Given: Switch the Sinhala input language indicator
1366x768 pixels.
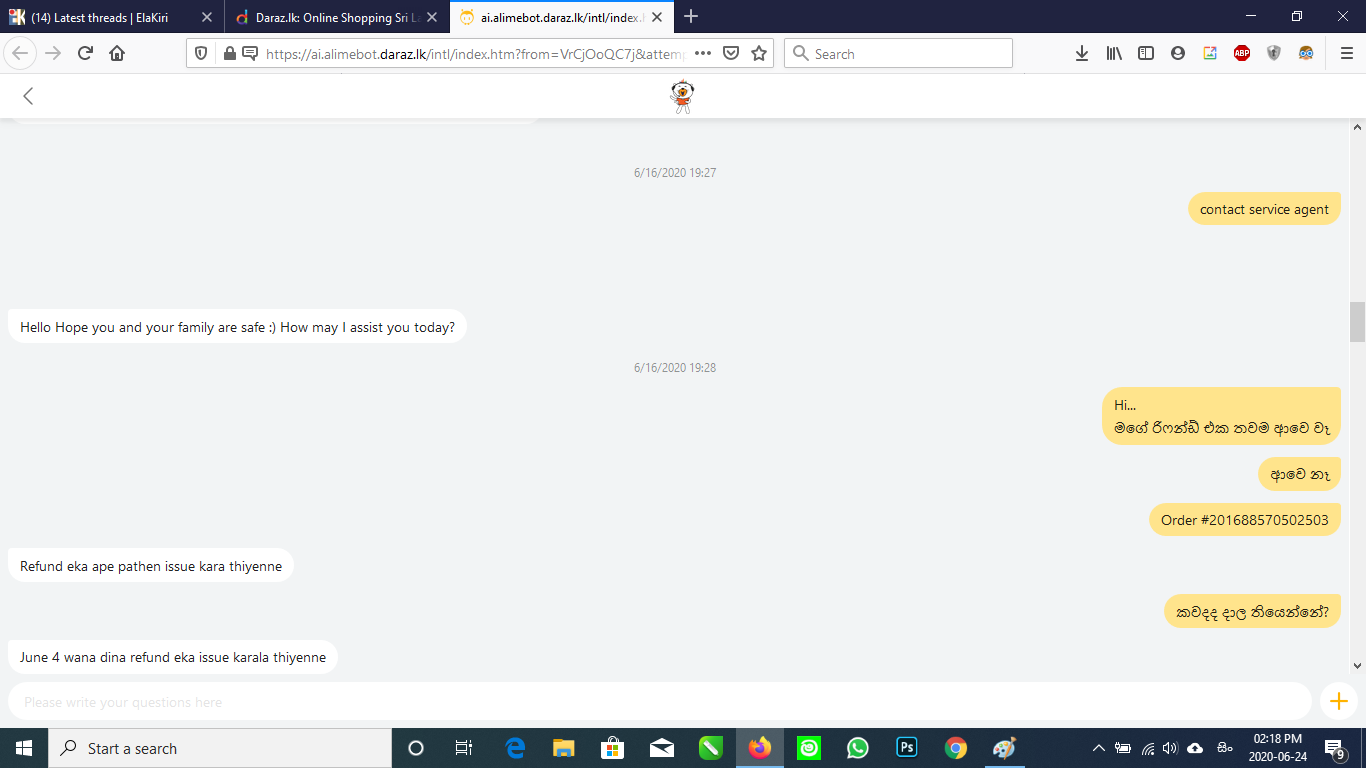Looking at the screenshot, I should point(1225,748).
